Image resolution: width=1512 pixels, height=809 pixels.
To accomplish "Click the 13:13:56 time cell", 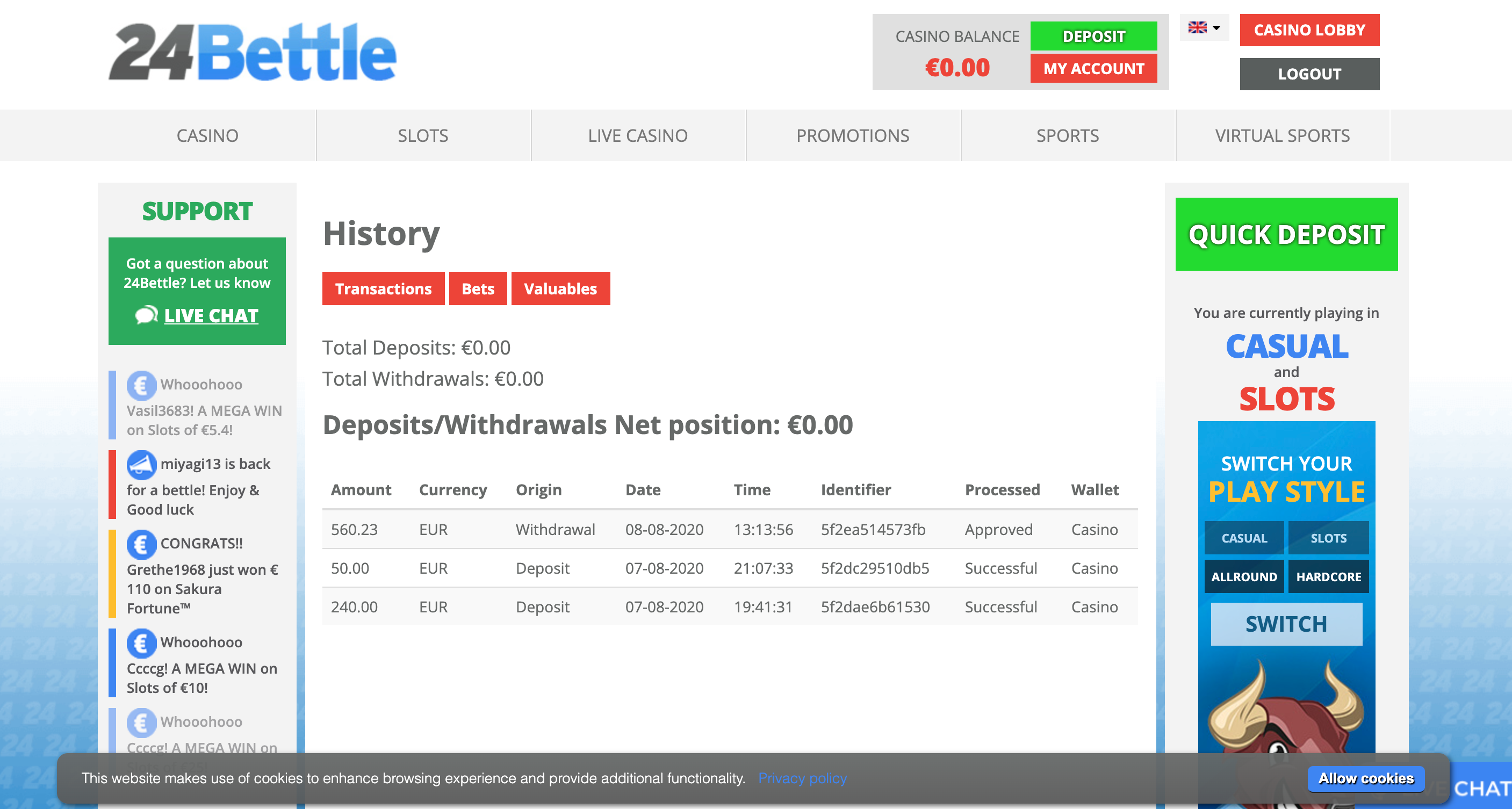I will click(763, 530).
